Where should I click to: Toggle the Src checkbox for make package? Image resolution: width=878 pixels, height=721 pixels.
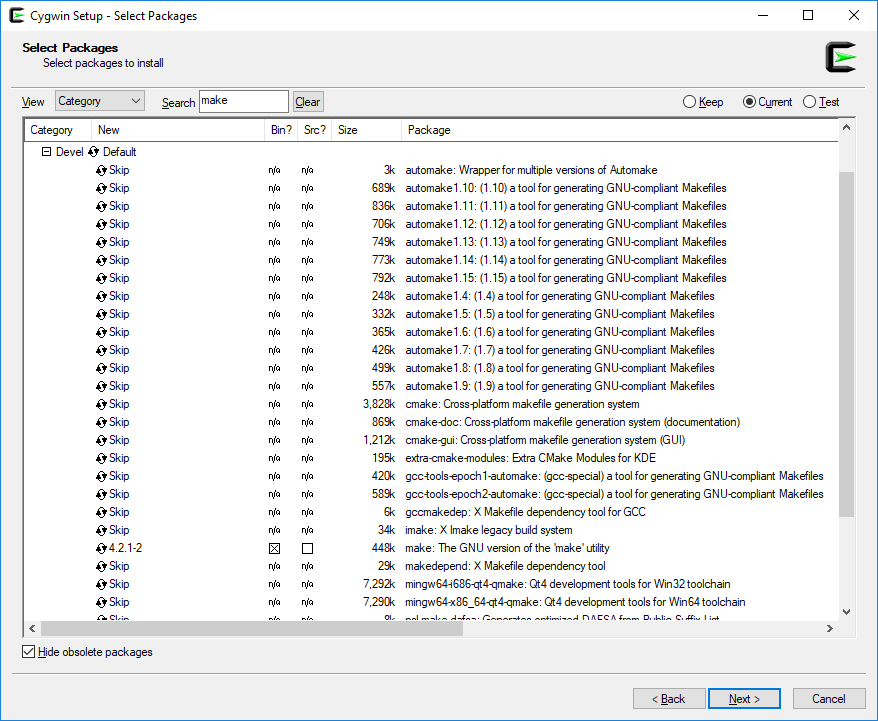(307, 549)
